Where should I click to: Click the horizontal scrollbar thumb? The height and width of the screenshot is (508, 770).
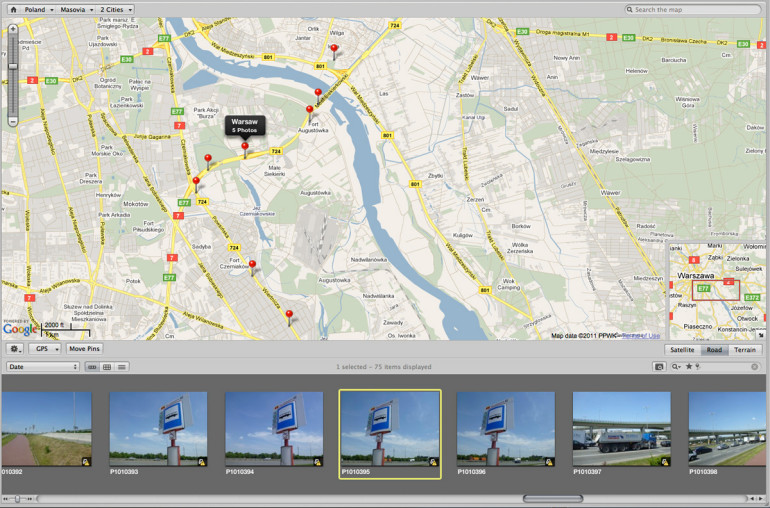(x=553, y=499)
